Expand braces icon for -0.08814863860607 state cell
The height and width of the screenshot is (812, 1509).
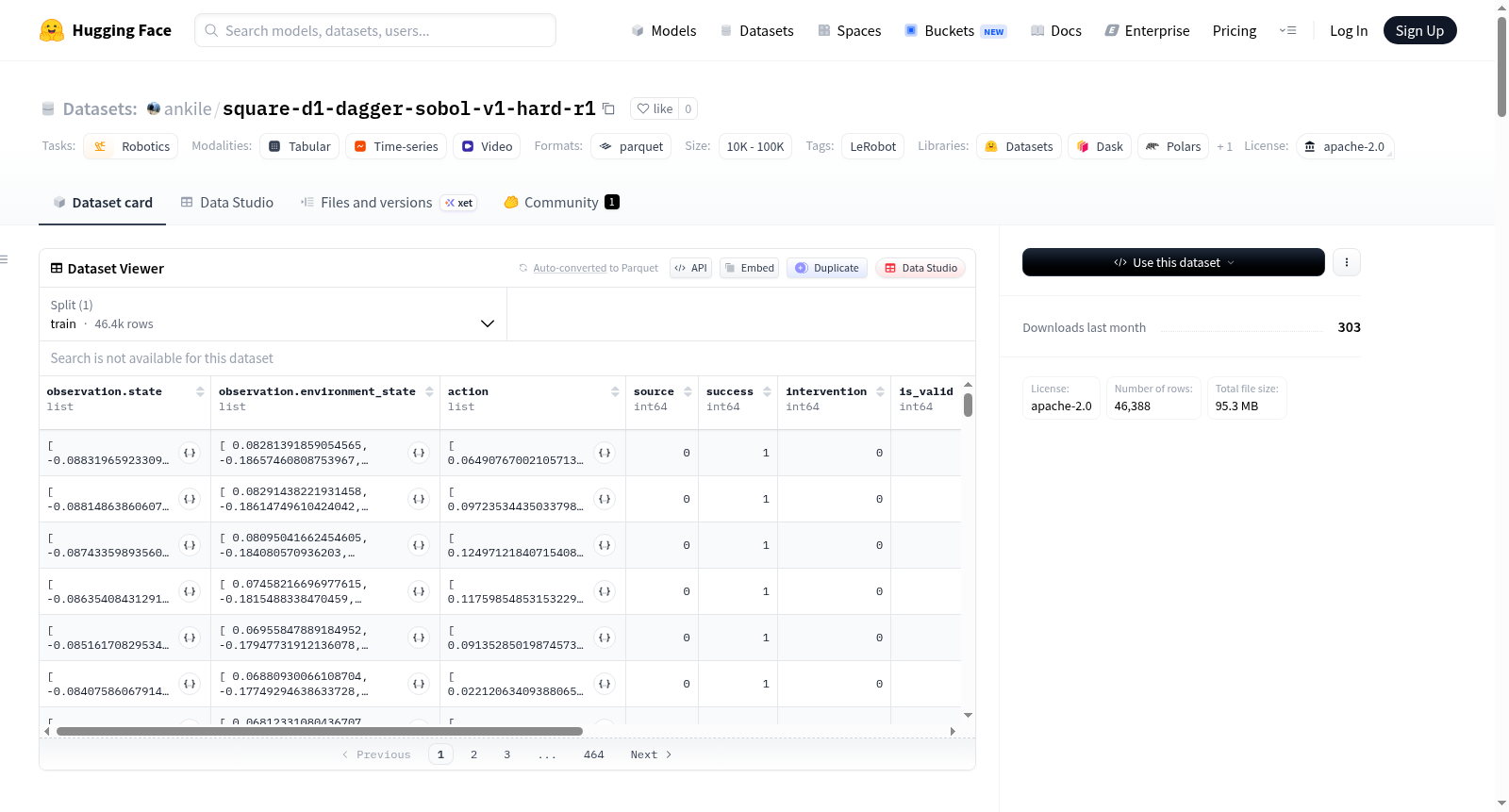pyautogui.click(x=190, y=499)
